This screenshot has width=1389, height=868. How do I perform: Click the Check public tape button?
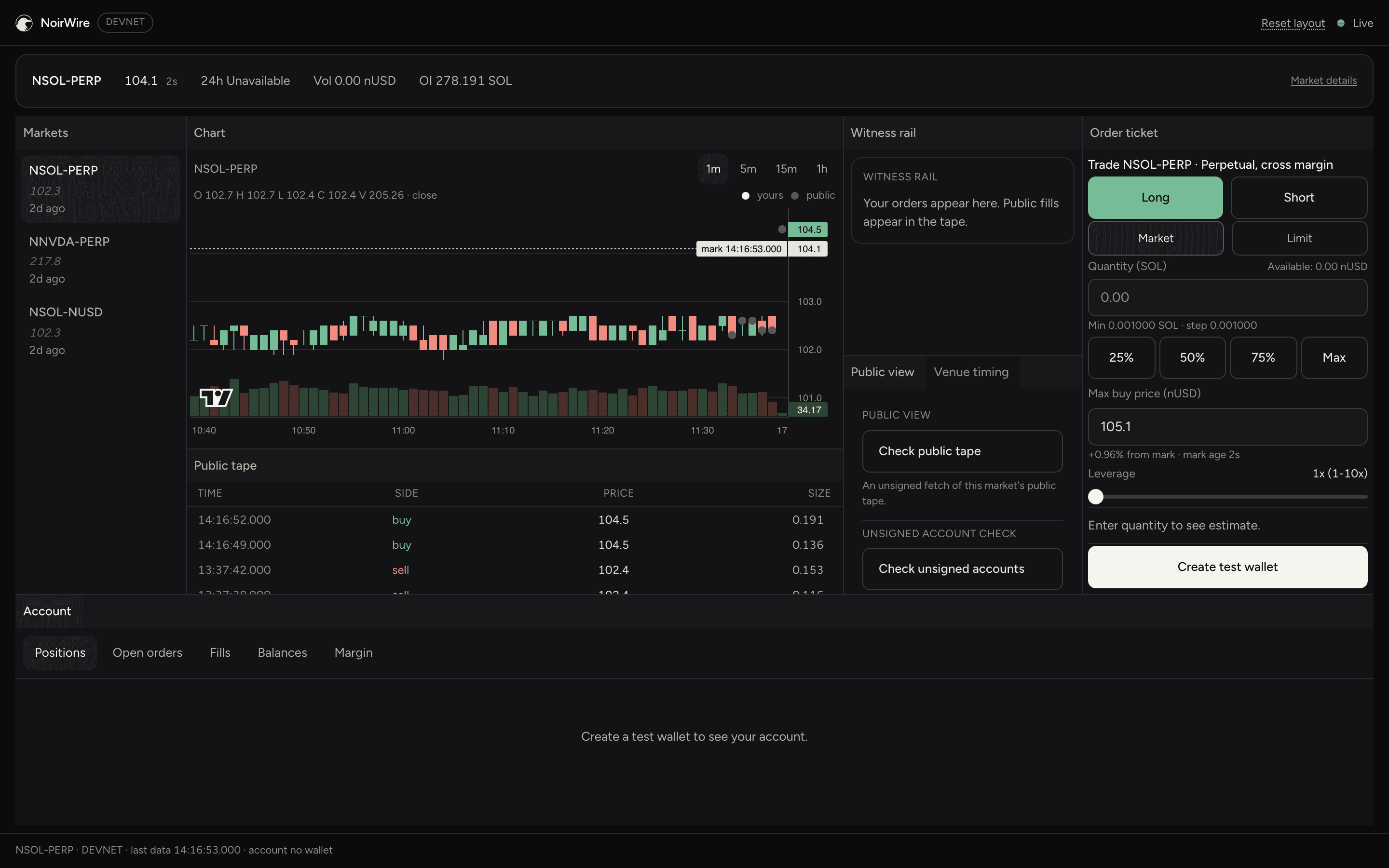click(962, 451)
